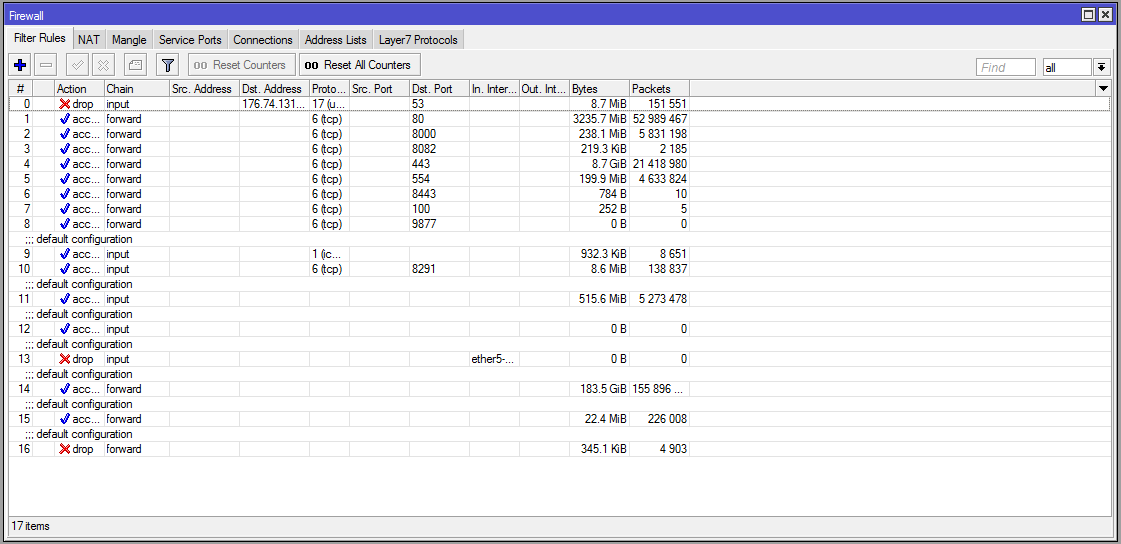
Task: Click accept icon of rule 11
Action: click(64, 300)
